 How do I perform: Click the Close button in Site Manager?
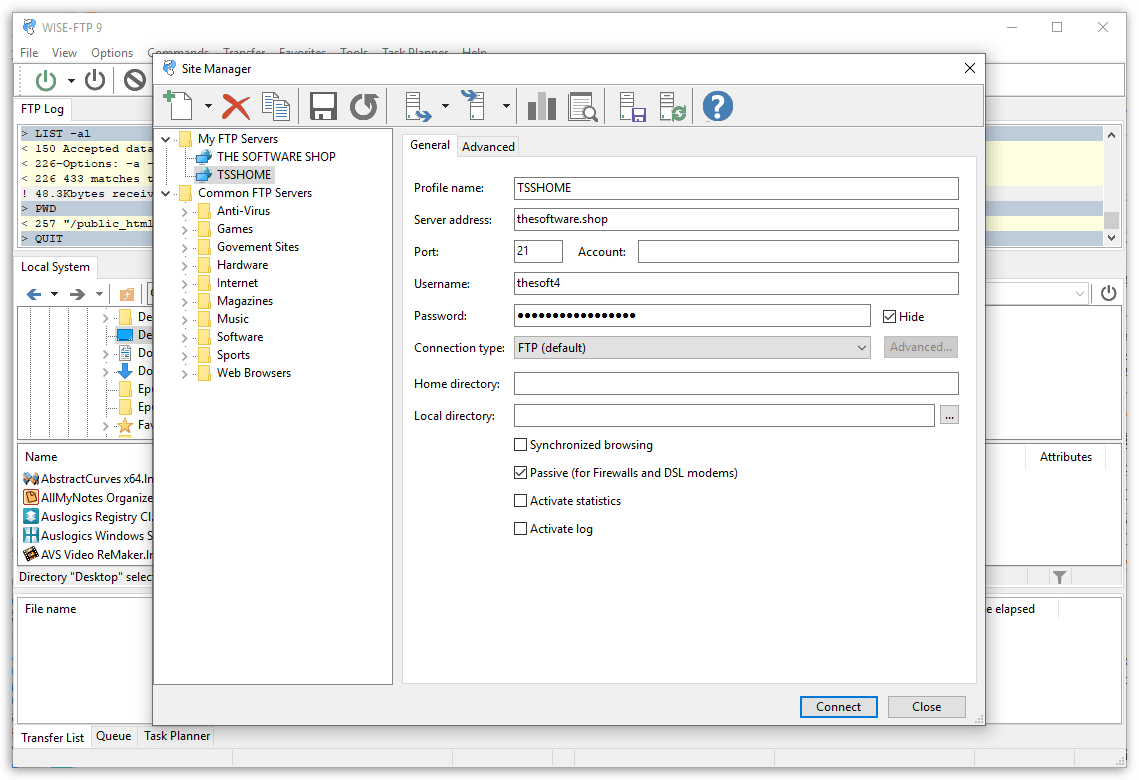point(926,707)
